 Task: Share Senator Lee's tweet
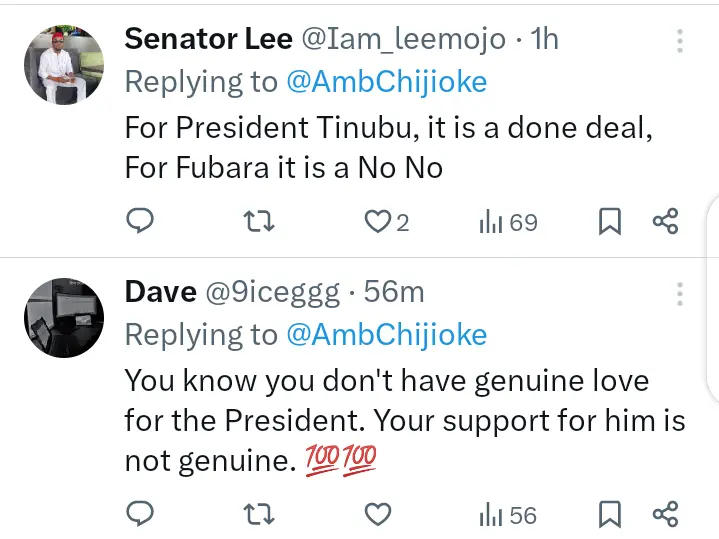point(666,221)
